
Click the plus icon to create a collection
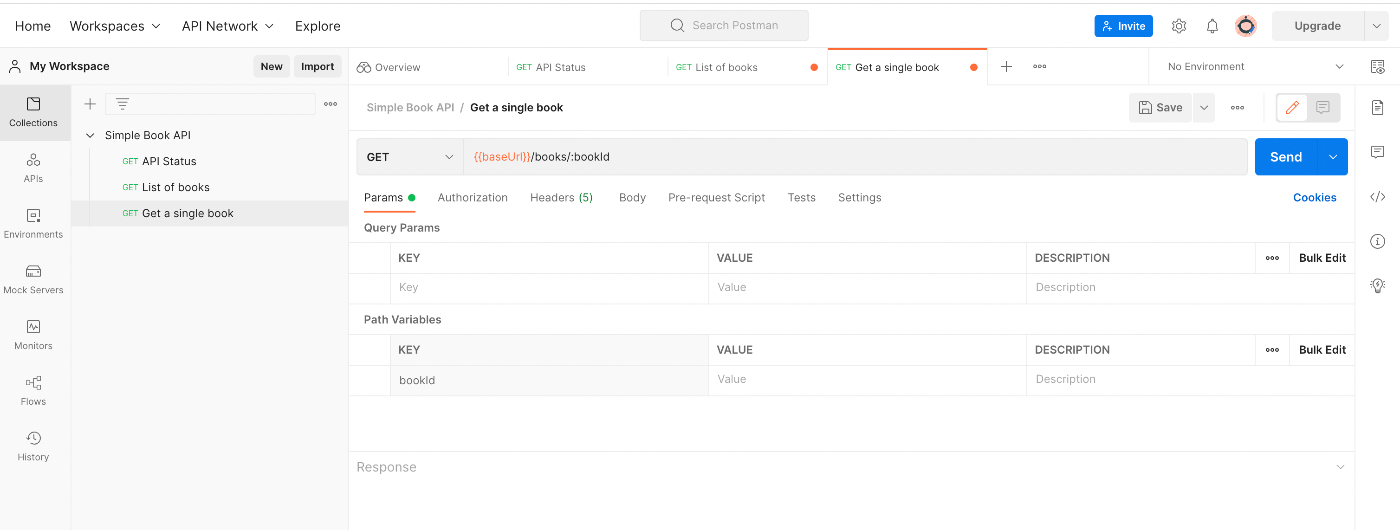90,103
